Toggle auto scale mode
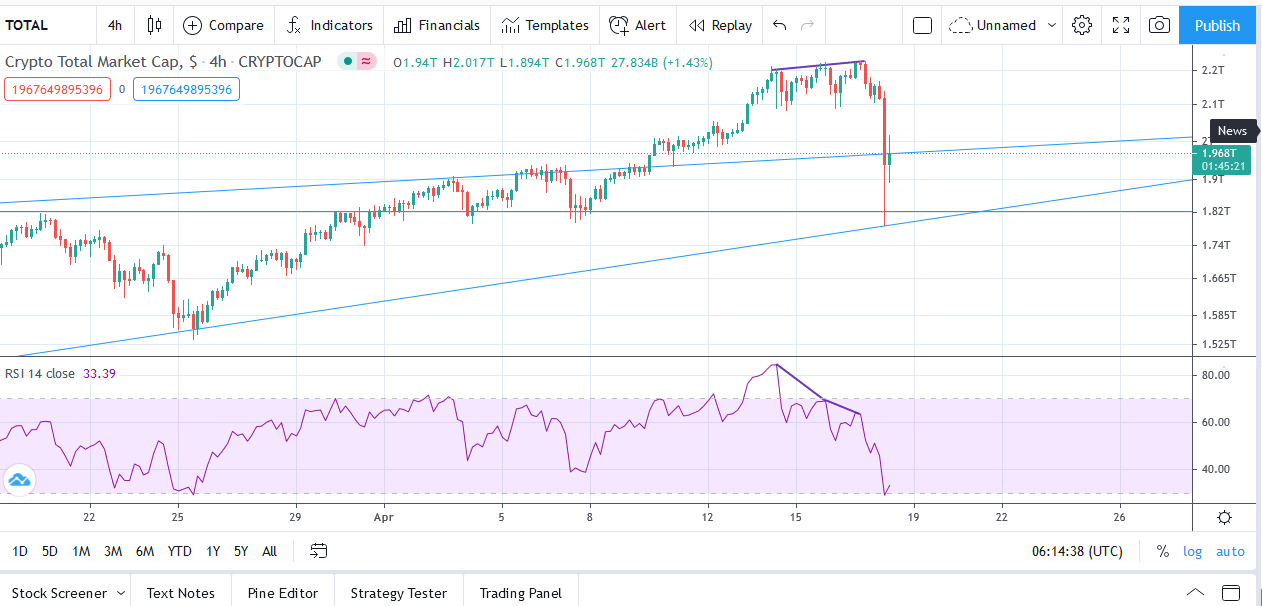The image size is (1262, 606). pyautogui.click(x=1230, y=551)
